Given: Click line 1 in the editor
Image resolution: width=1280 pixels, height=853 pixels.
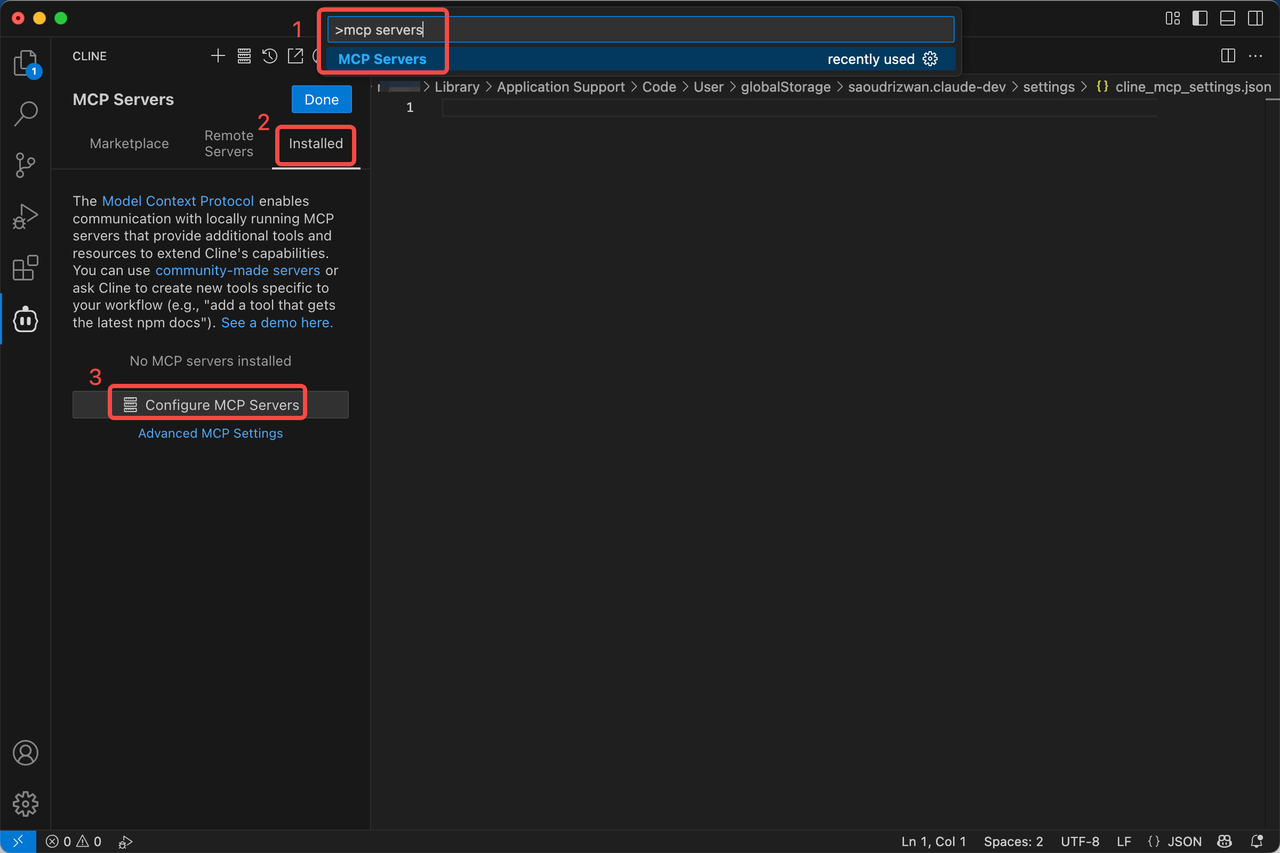Looking at the screenshot, I should click(800, 107).
